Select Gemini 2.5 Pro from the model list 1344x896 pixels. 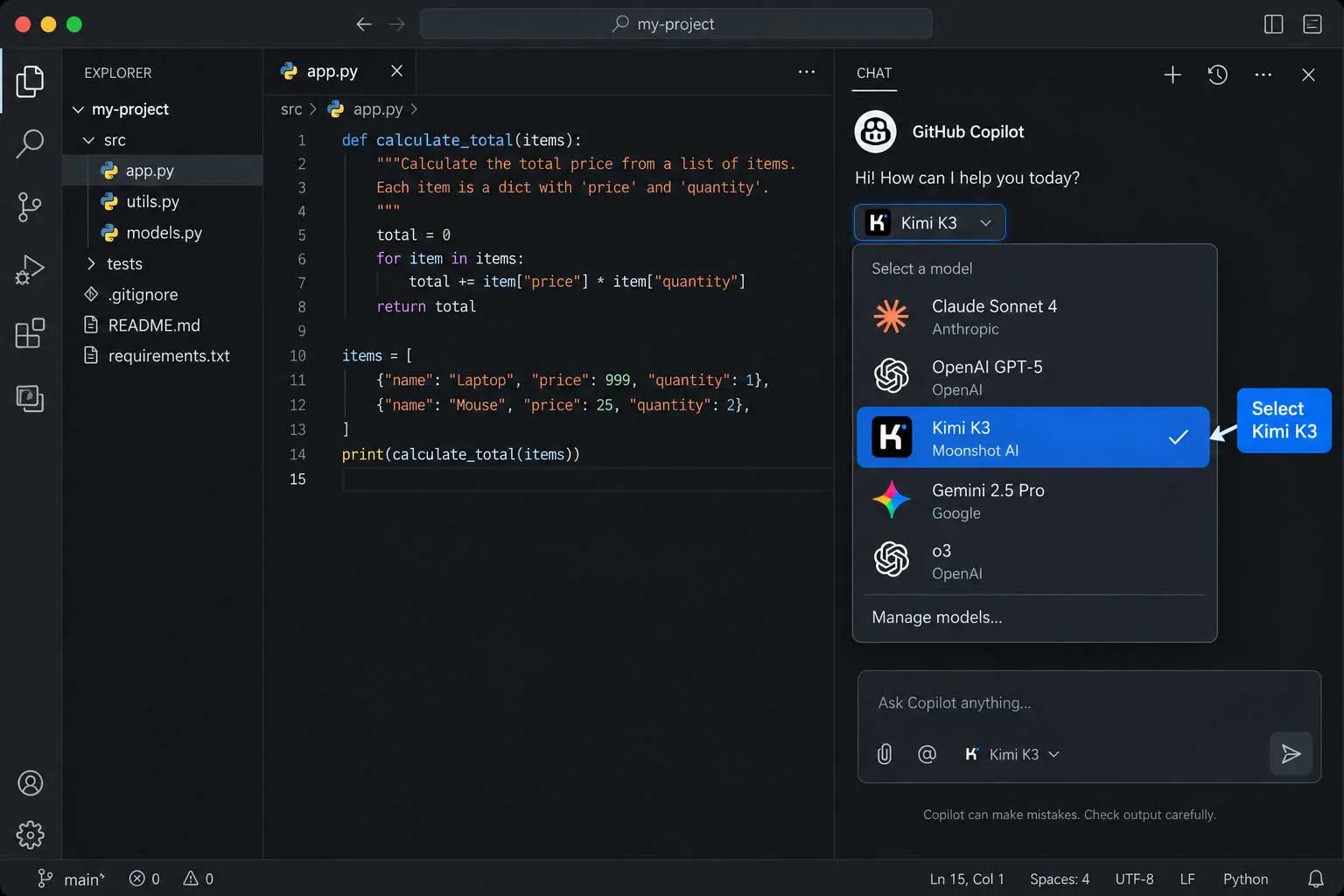pos(1032,500)
